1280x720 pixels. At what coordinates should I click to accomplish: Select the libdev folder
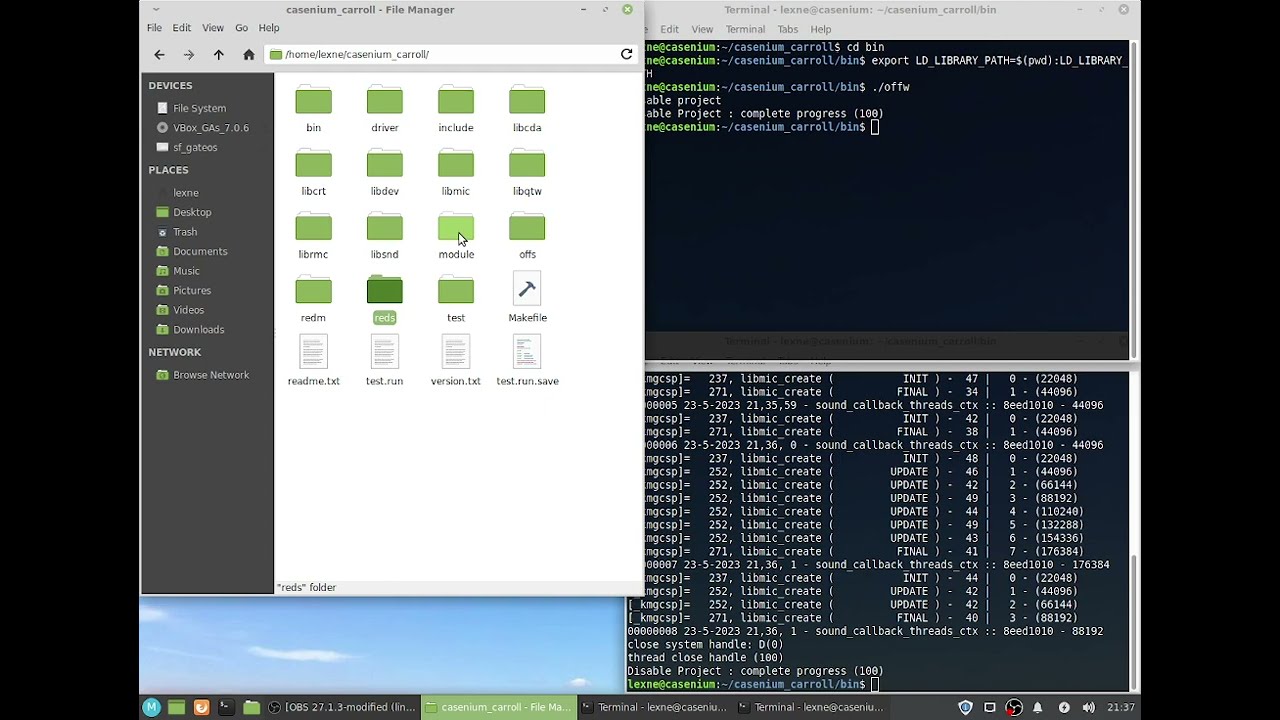384,172
